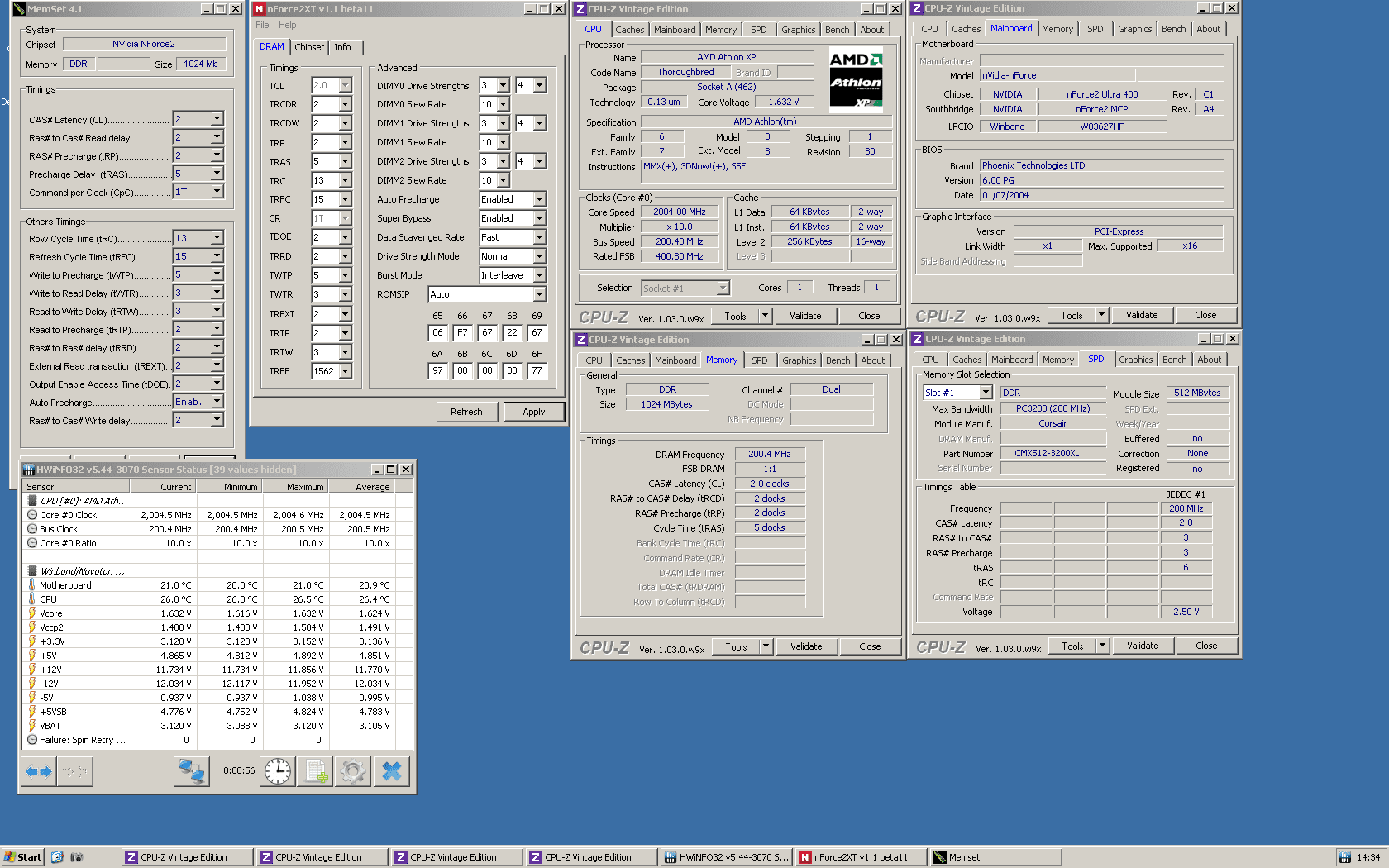Click the clock icon beside Failure: Spin Retry
1389x868 pixels.
pos(32,740)
